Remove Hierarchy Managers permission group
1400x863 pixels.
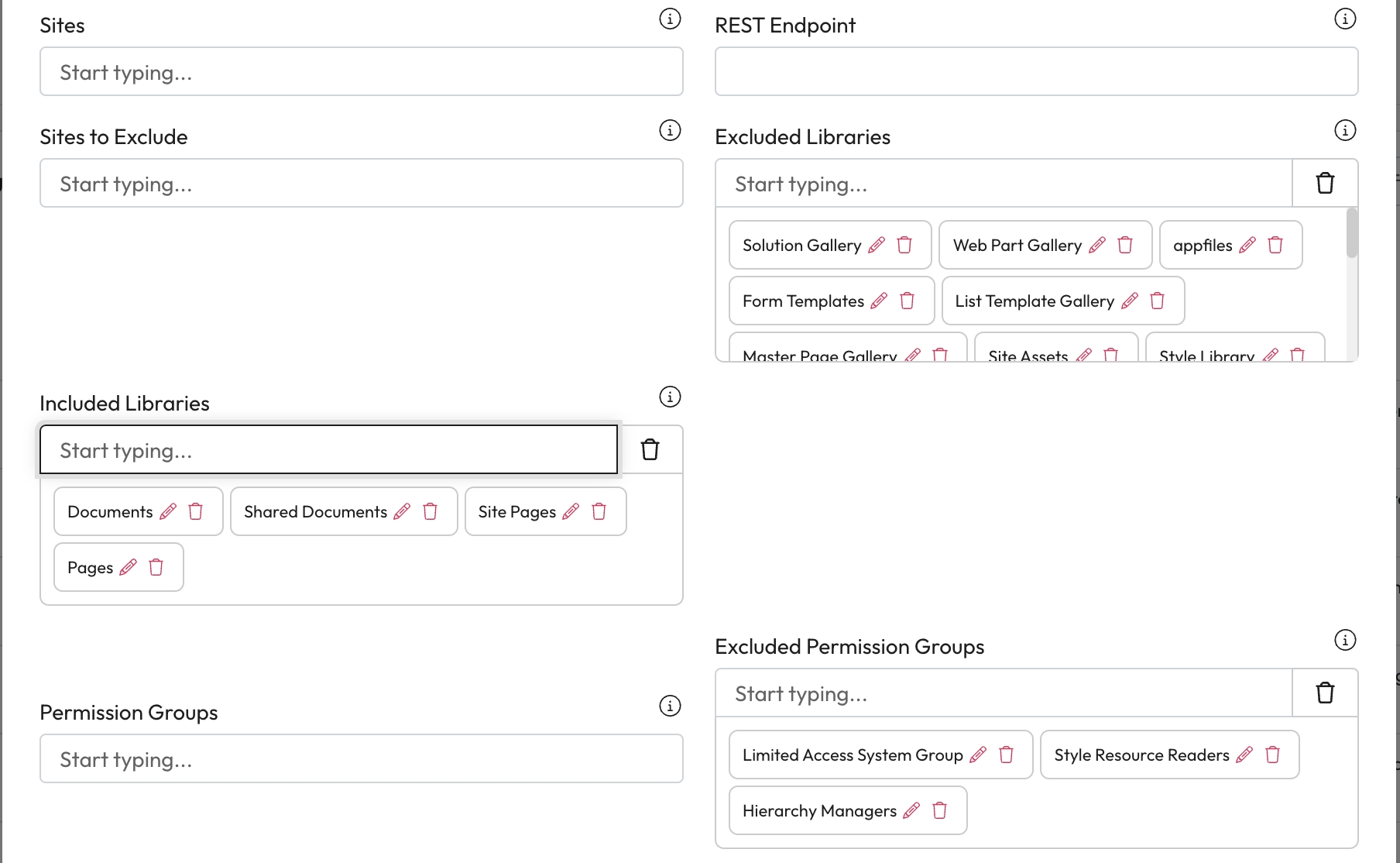click(940, 811)
